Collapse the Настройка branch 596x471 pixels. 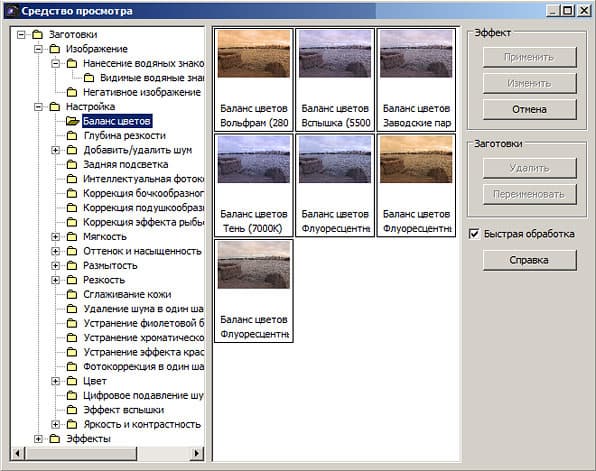click(38, 107)
